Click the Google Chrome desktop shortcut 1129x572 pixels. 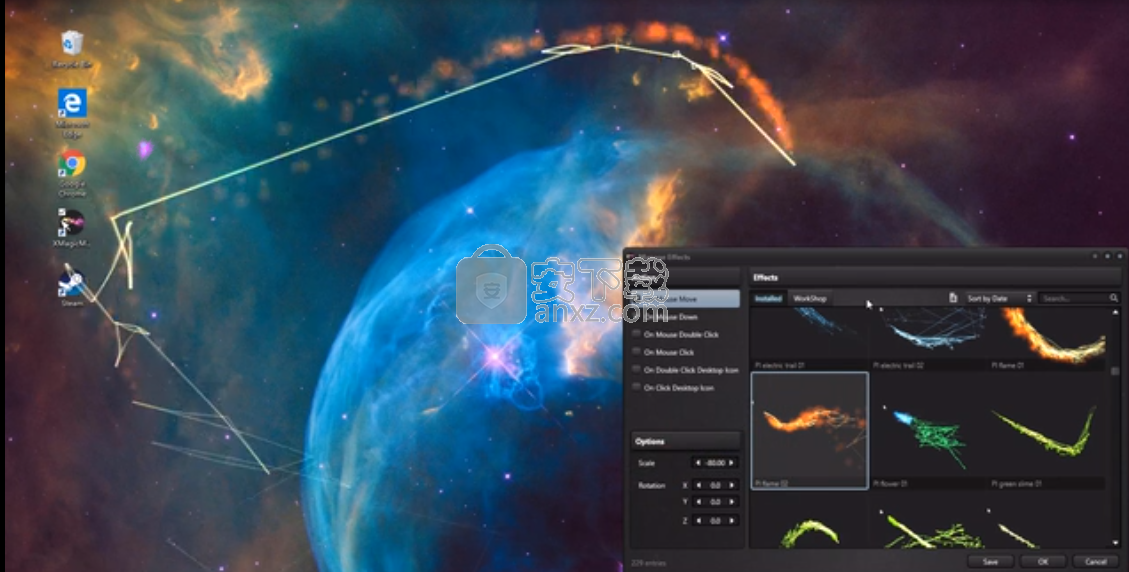(72, 164)
